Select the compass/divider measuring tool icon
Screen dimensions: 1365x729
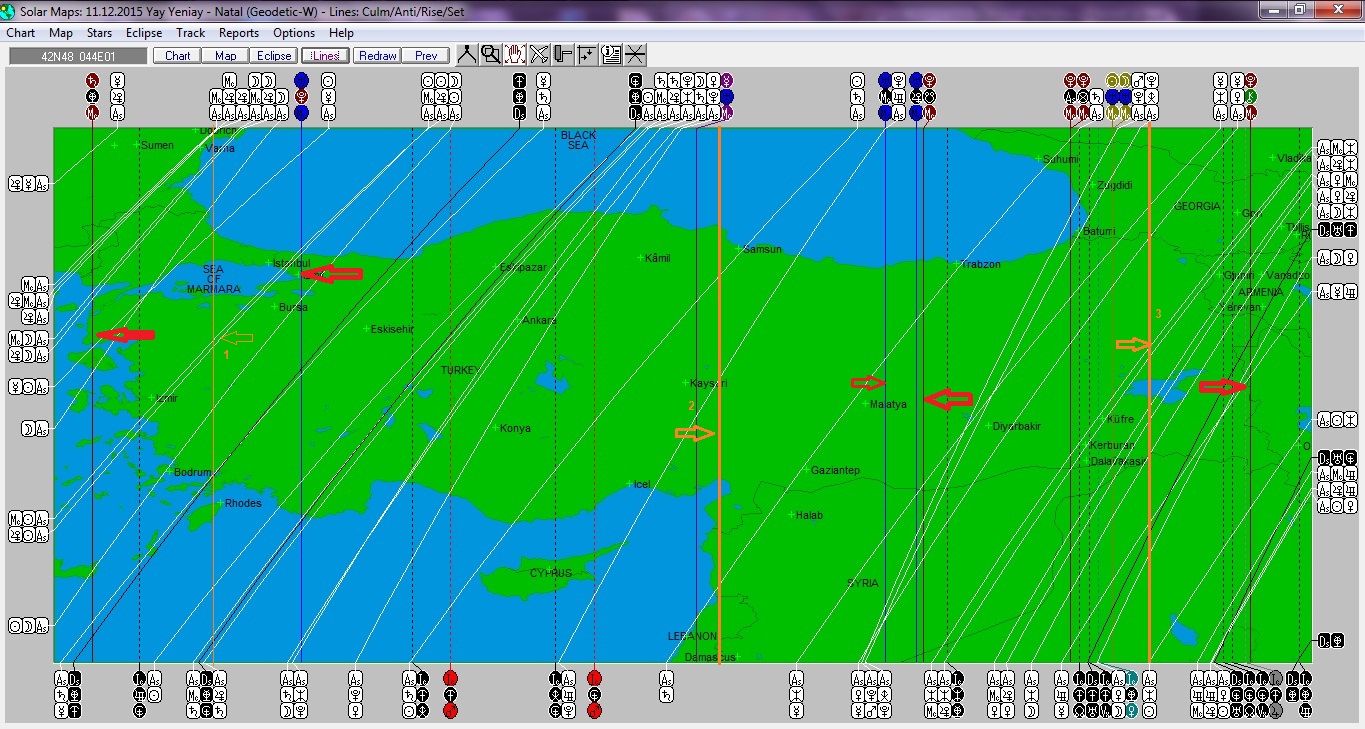point(466,55)
